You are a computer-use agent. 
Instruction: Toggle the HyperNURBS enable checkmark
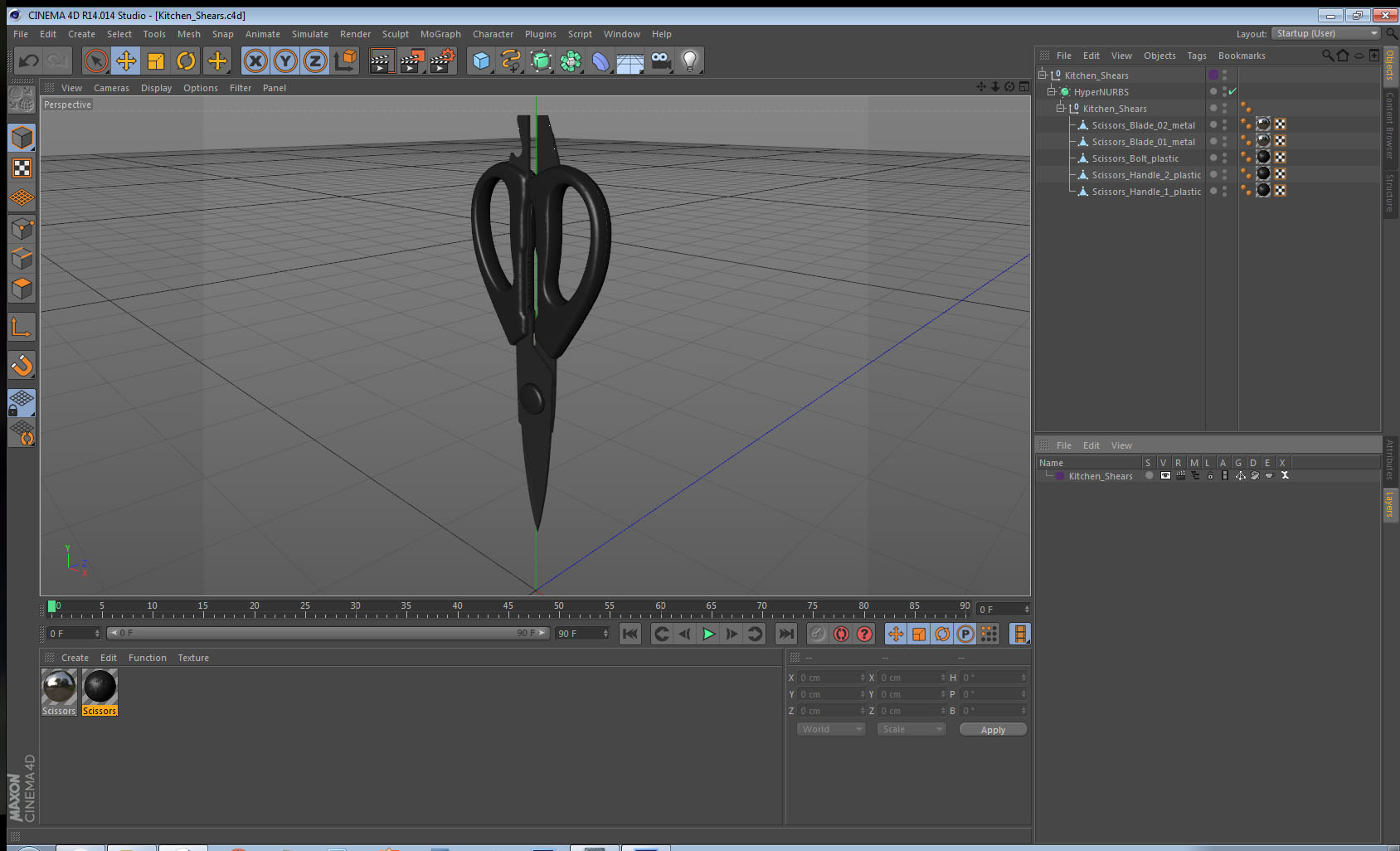coord(1232,91)
